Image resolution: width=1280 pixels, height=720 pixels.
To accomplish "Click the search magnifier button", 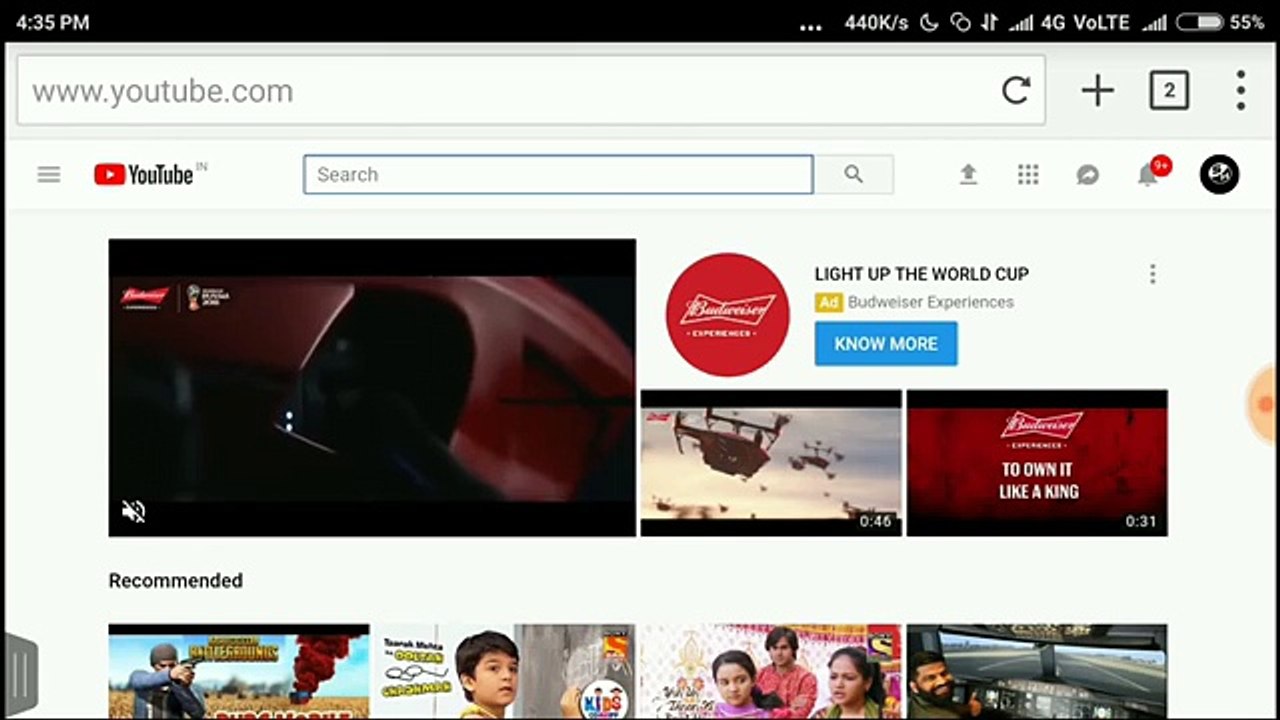I will tap(853, 174).
